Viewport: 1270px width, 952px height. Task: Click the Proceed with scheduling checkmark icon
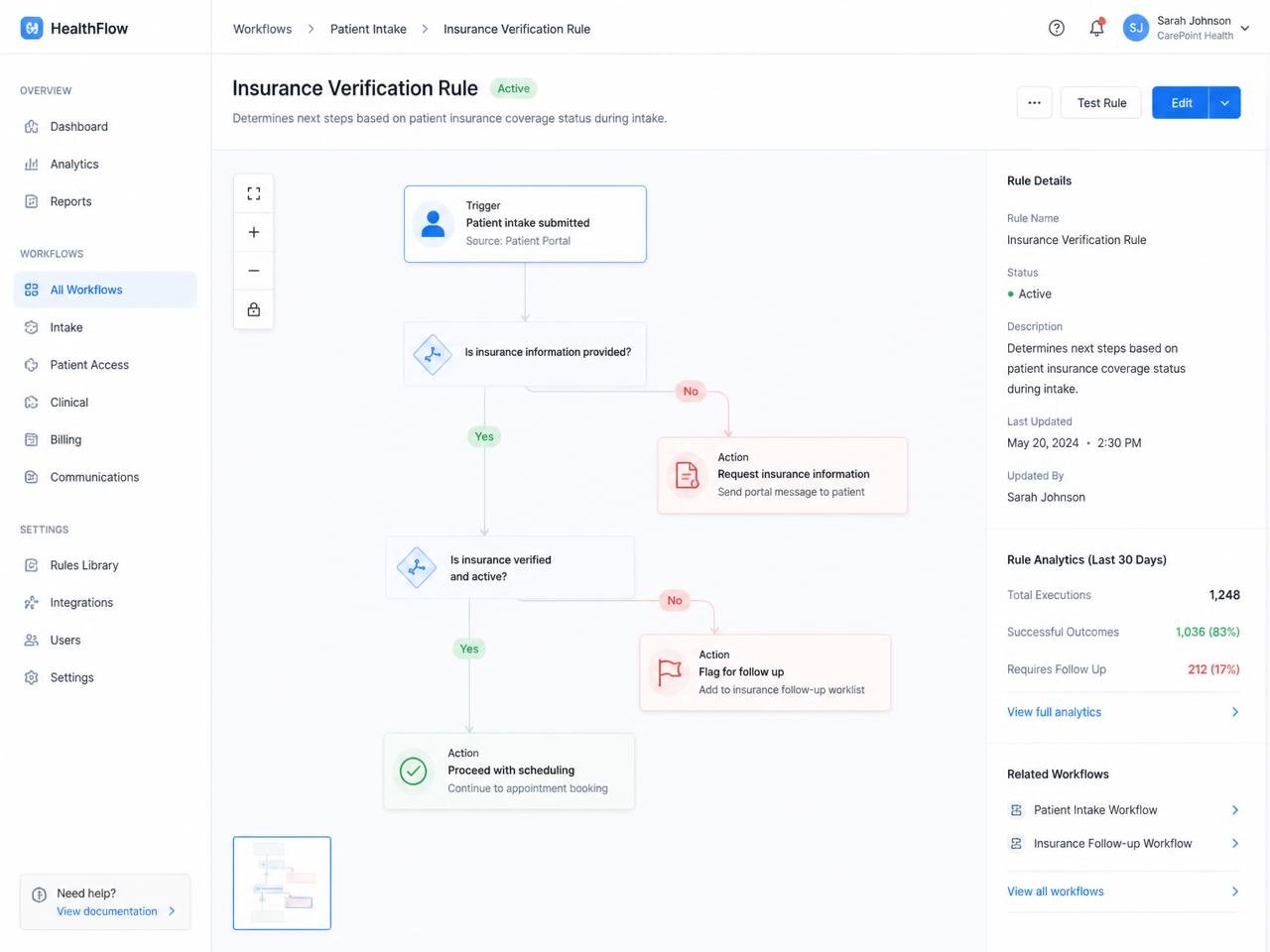tap(413, 771)
